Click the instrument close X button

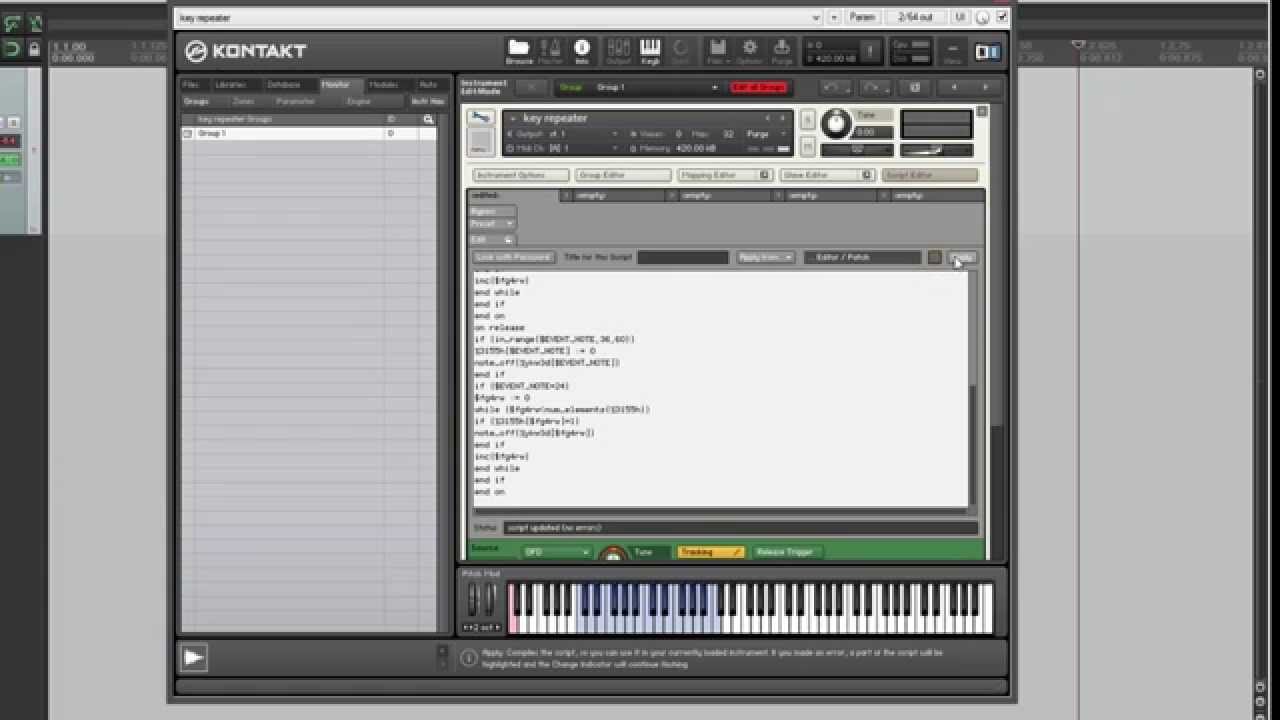[x=981, y=112]
